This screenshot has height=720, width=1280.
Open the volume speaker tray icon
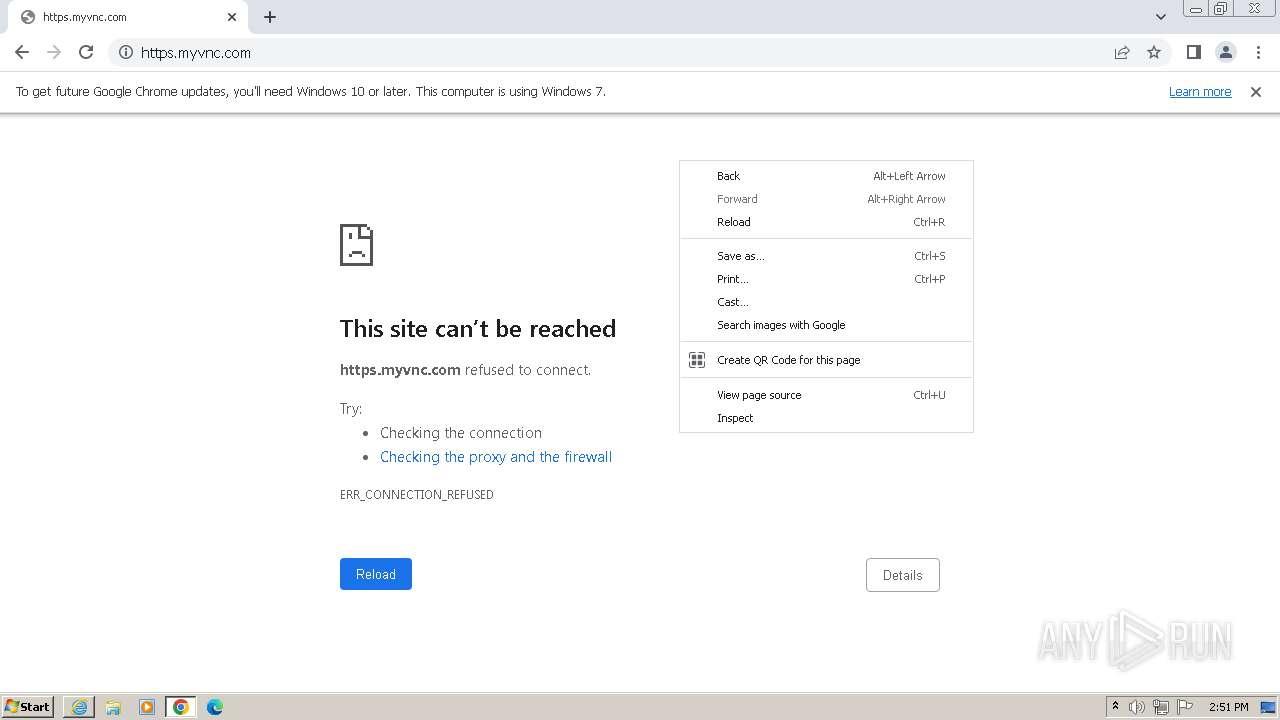pos(1137,707)
